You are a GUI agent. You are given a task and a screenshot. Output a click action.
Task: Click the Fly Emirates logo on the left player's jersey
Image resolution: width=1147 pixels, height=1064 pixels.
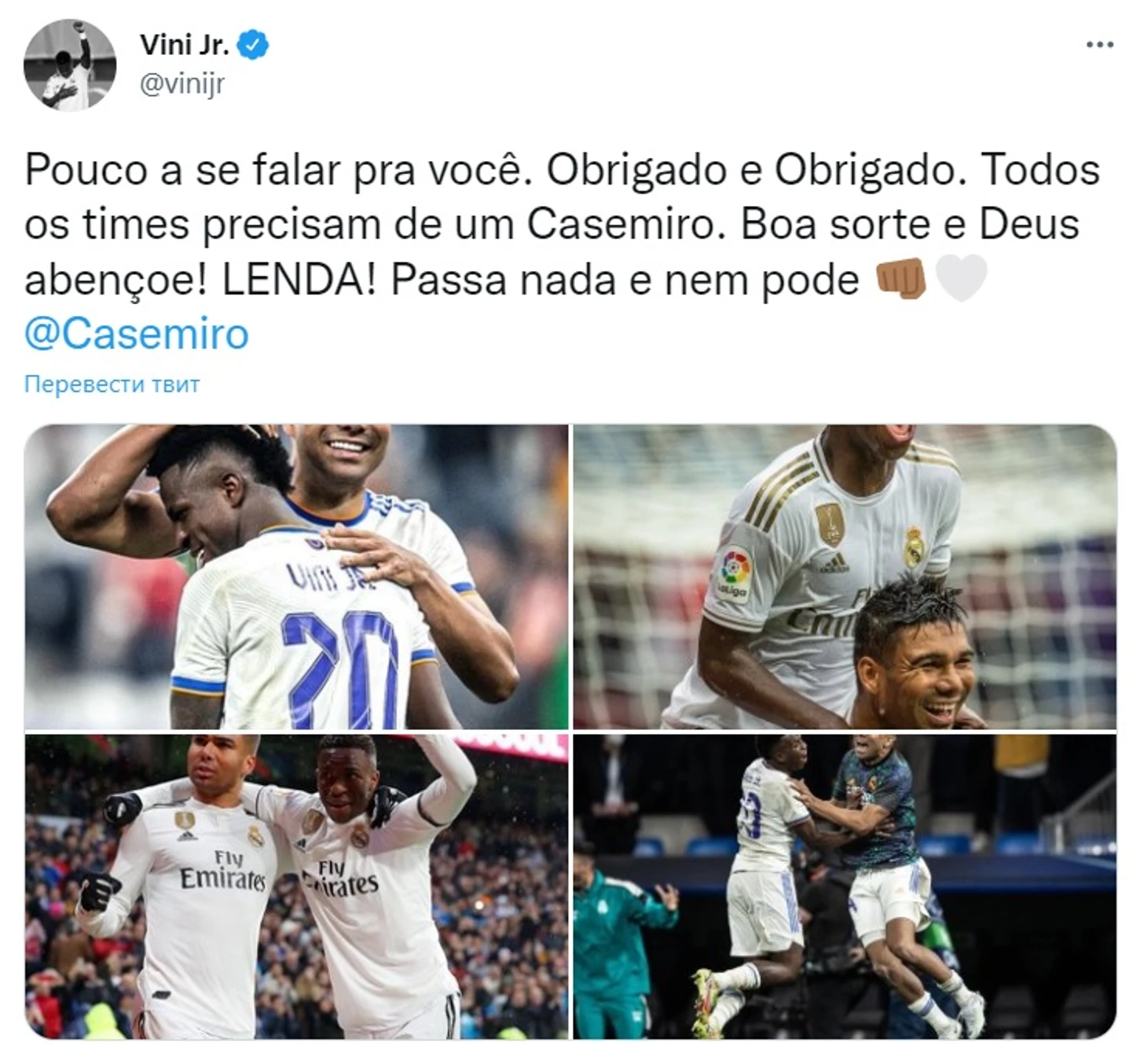224,870
